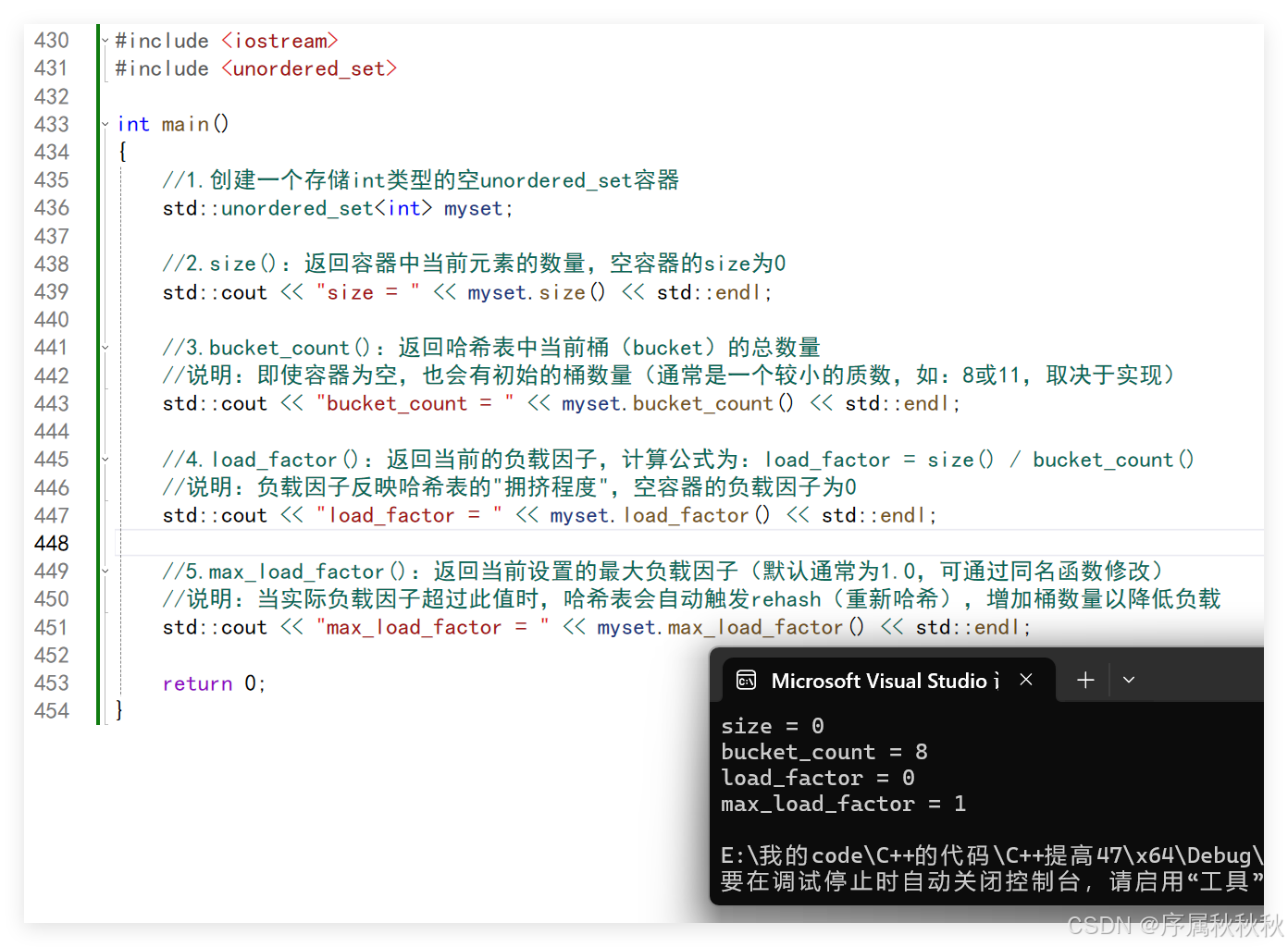The width and height of the screenshot is (1288, 947).
Task: Collapse the comment block at line 449
Action: point(105,572)
